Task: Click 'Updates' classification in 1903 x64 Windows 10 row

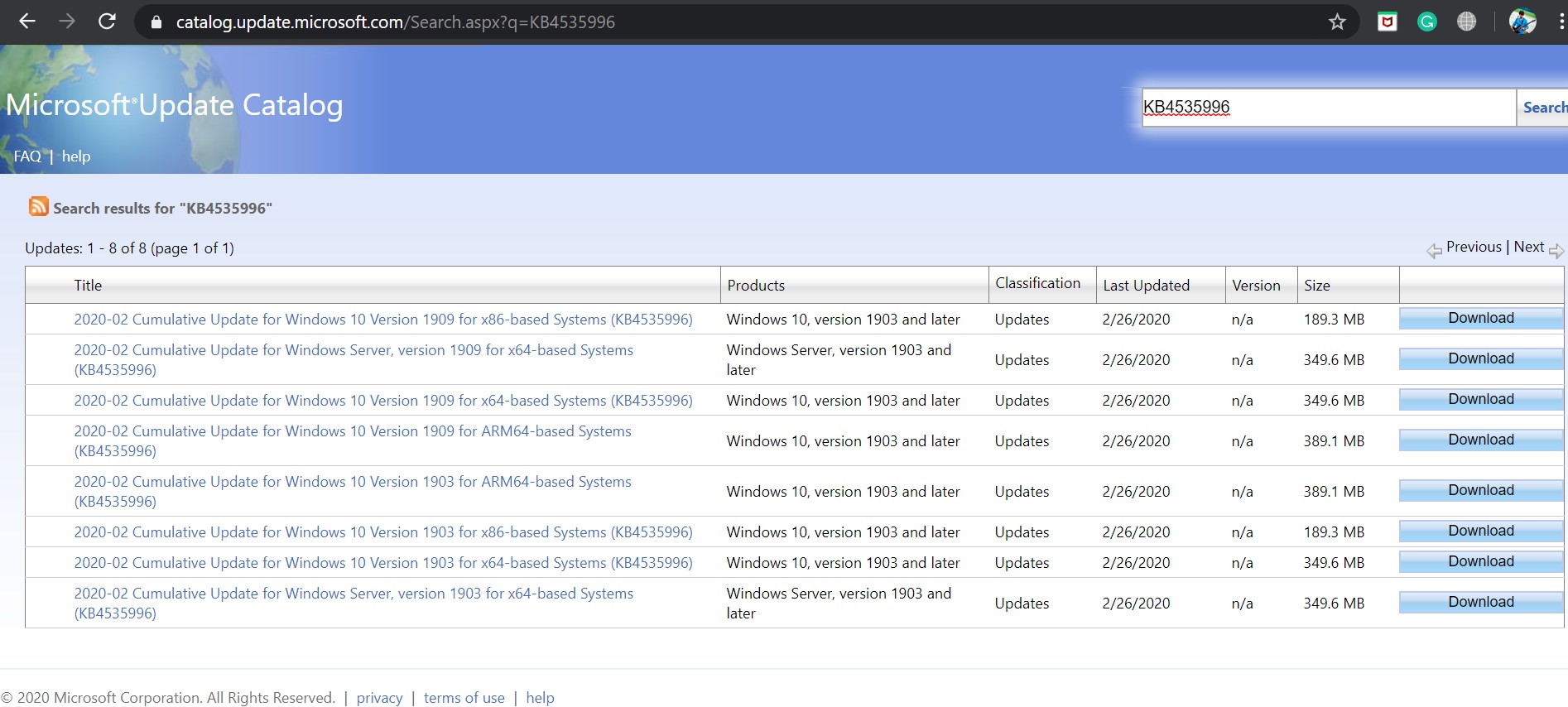Action: coord(1022,563)
